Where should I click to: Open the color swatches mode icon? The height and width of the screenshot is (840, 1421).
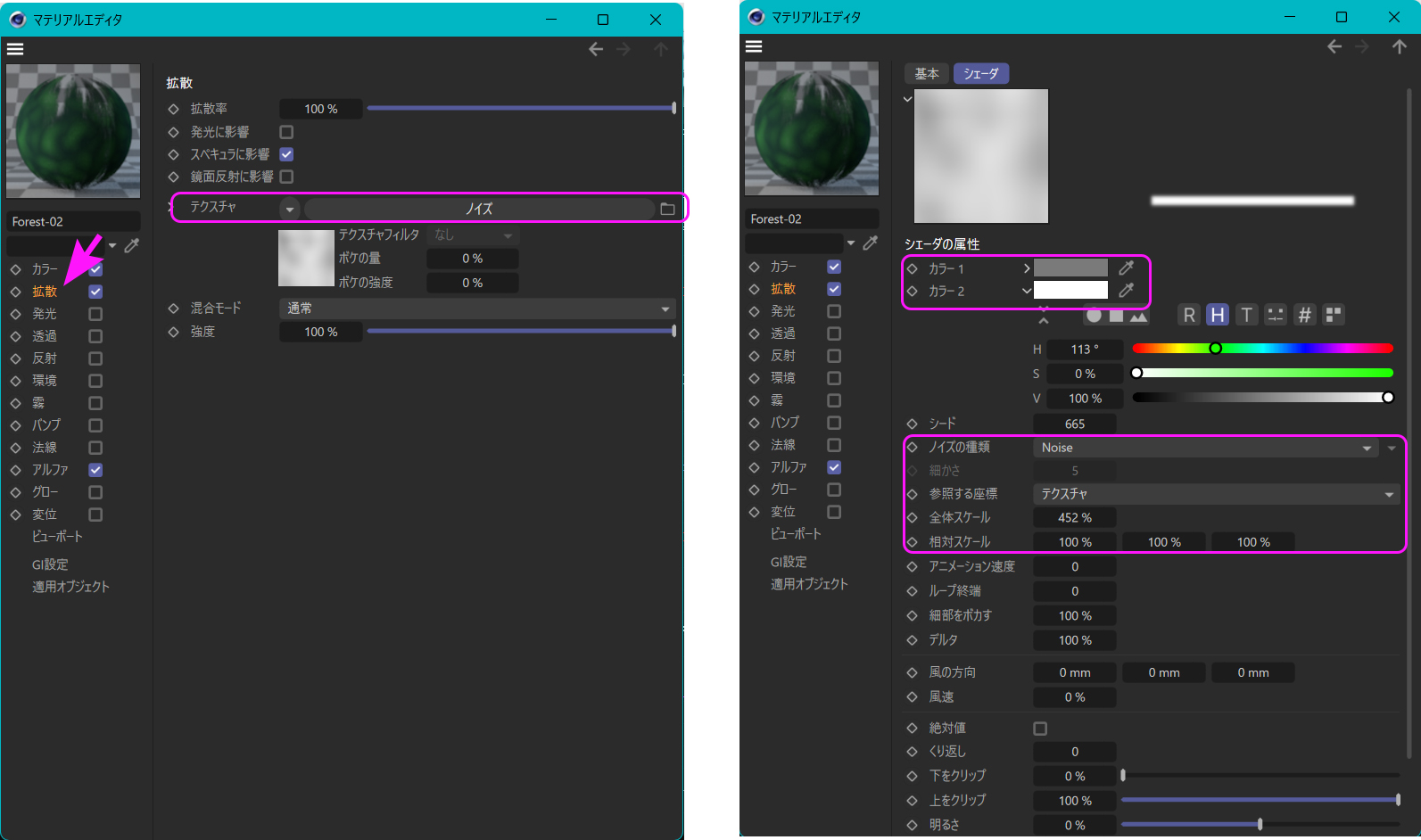tap(1334, 315)
